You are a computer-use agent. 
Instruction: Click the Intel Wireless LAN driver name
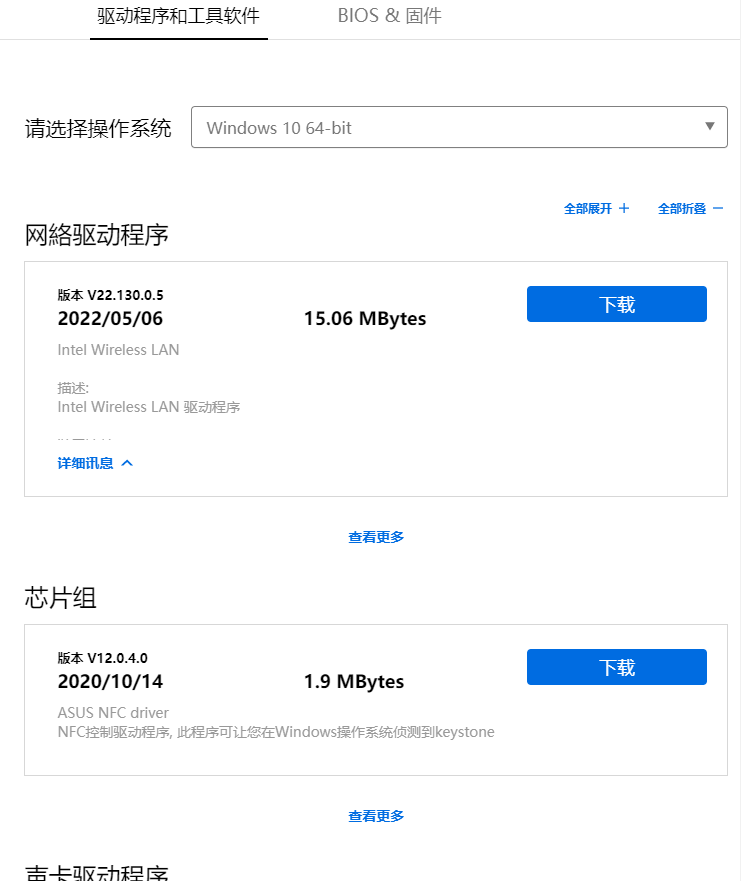point(119,350)
